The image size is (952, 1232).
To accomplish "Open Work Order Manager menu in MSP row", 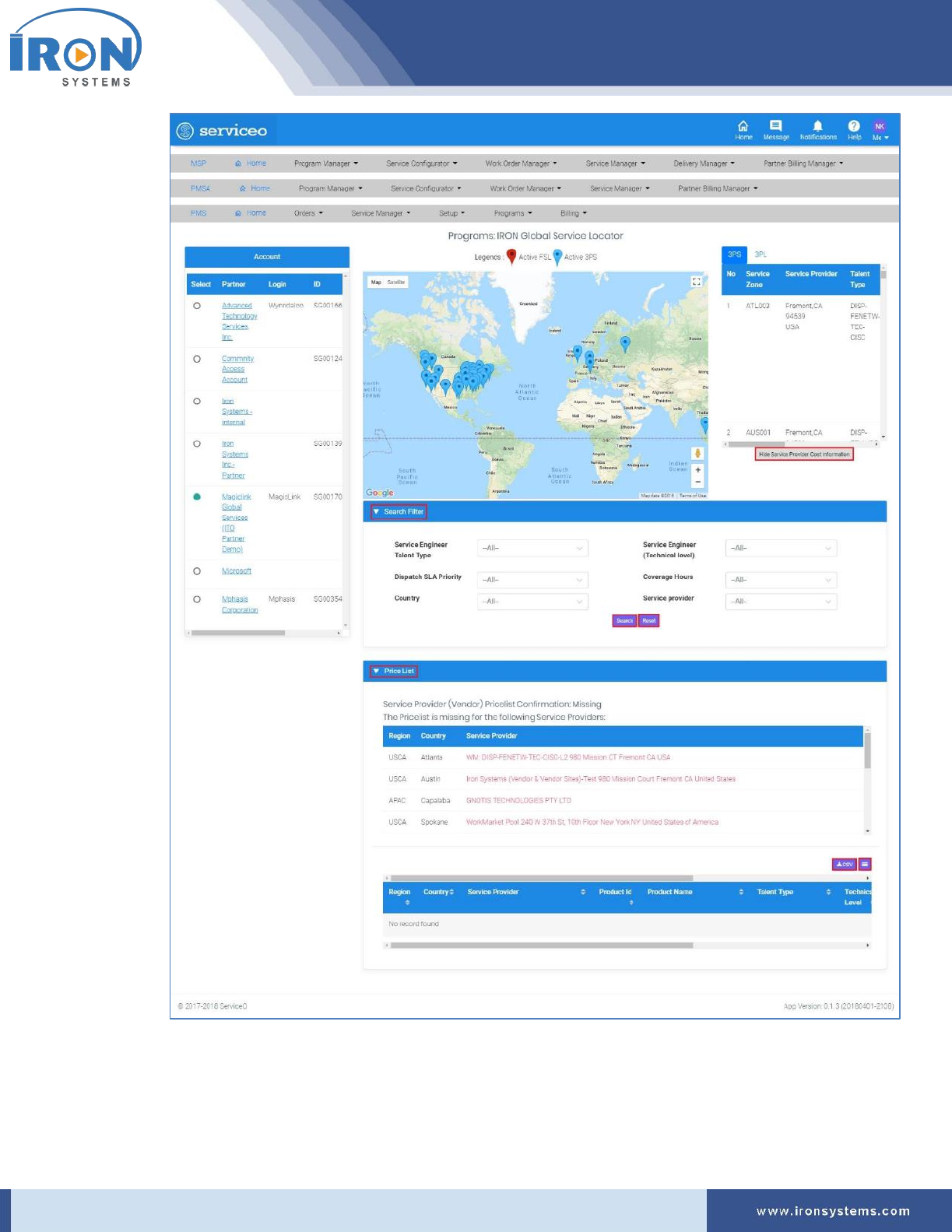I will pyautogui.click(x=521, y=163).
